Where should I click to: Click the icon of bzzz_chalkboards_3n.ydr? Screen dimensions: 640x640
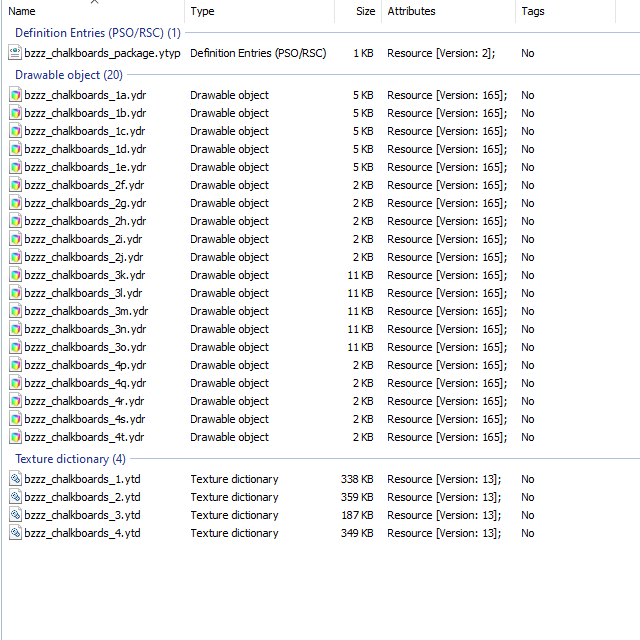15,329
